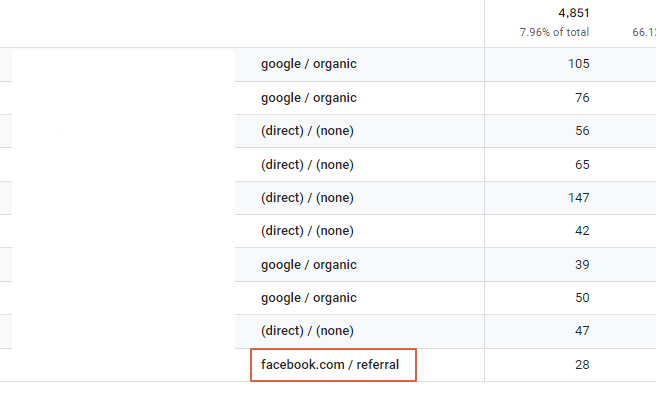Click the 4,851 total value
Image resolution: width=668 pixels, height=396 pixels.
click(573, 13)
